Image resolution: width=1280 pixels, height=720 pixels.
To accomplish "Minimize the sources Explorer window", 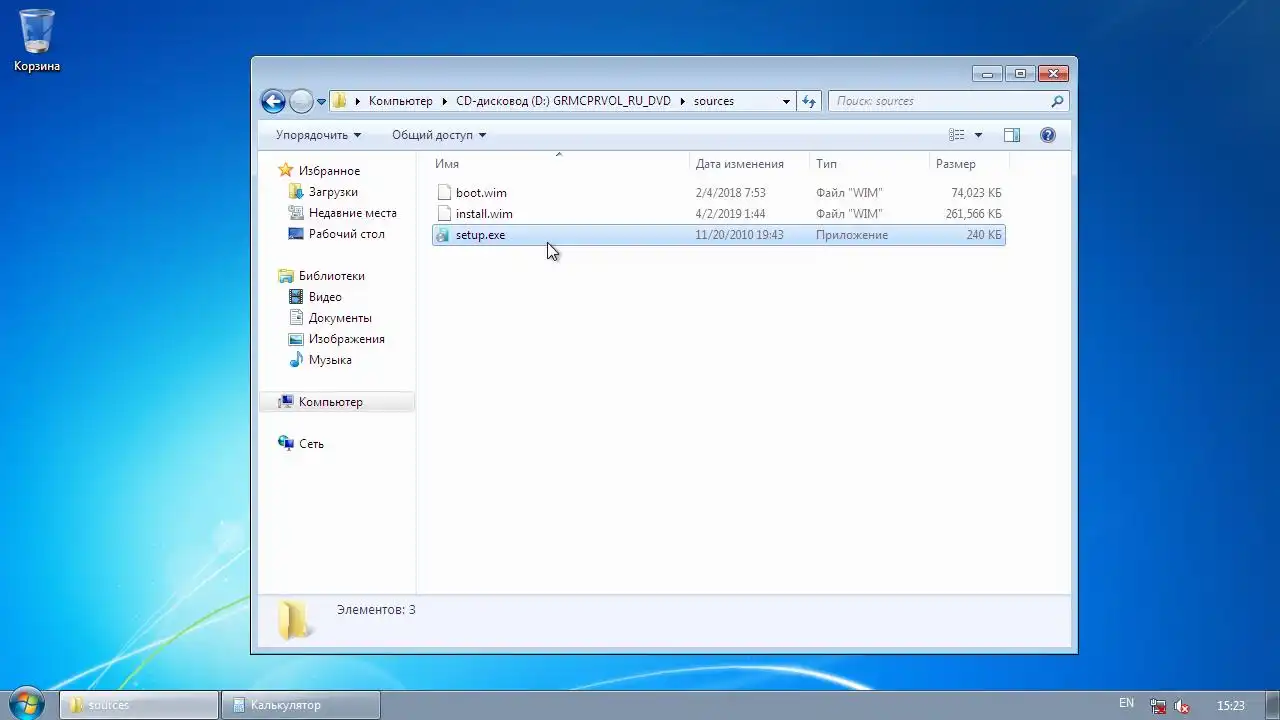I will click(x=987, y=74).
